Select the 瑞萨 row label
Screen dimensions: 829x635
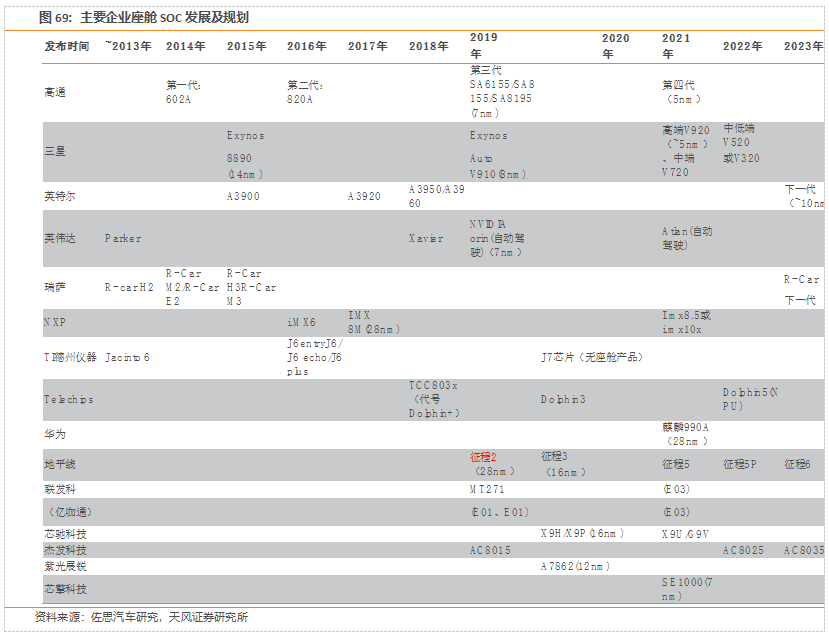[55, 288]
